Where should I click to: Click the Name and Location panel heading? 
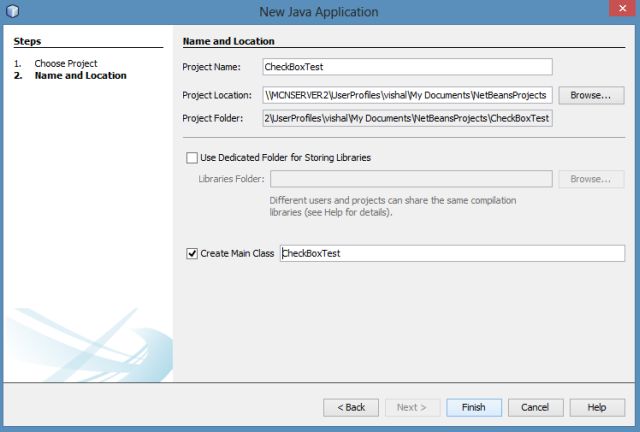click(229, 41)
